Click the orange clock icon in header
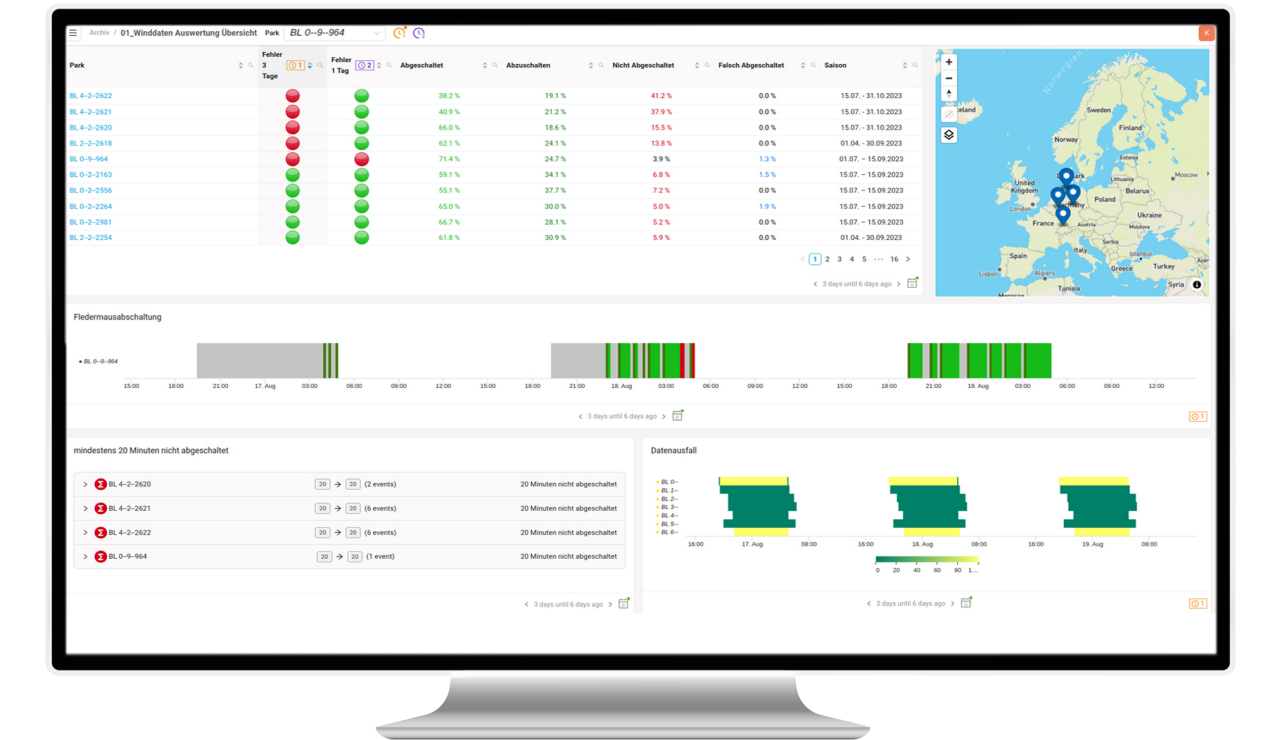1280x740 pixels. click(x=400, y=33)
